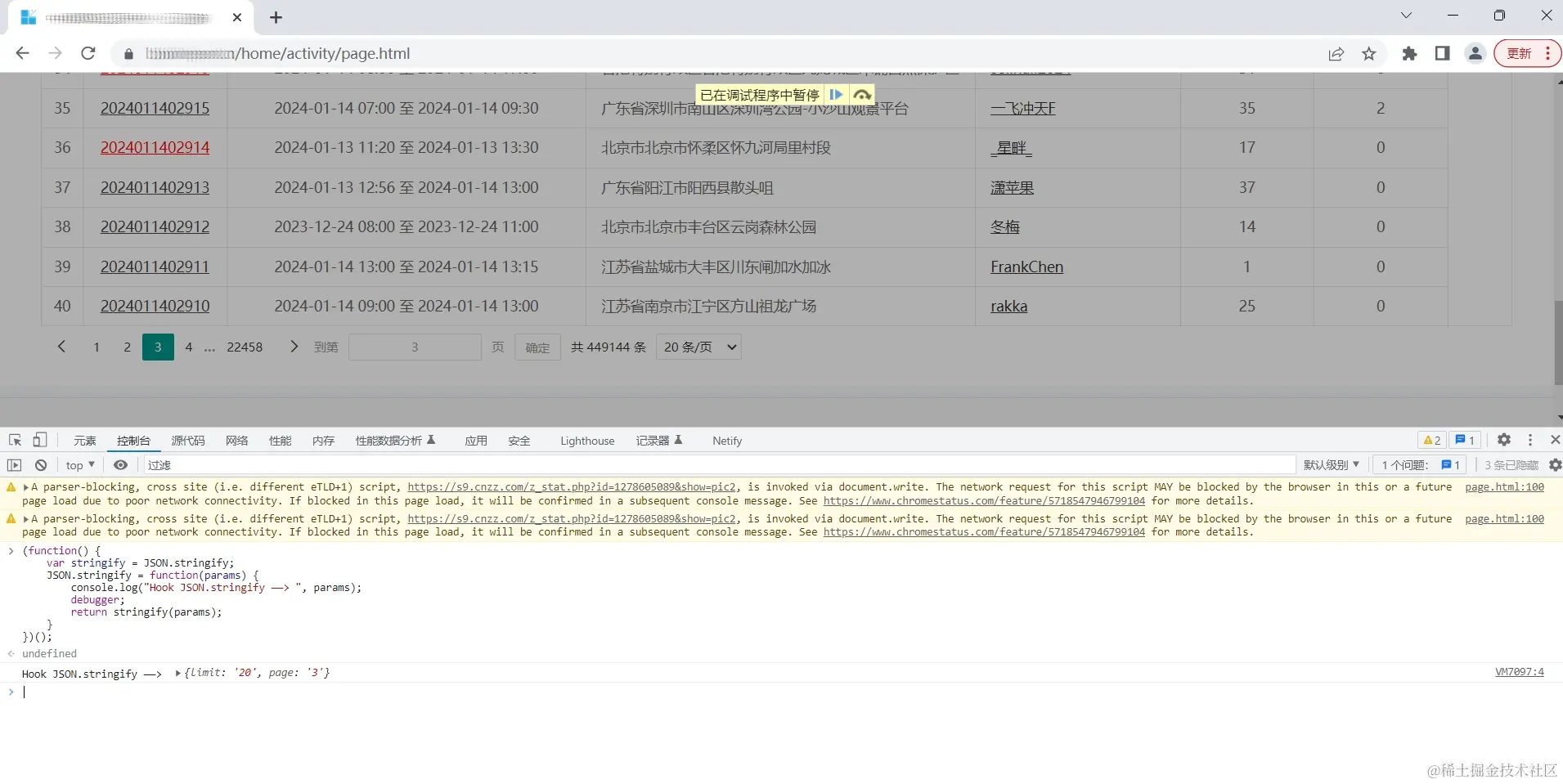
Task: Go to the previous page arrow
Action: (x=61, y=347)
